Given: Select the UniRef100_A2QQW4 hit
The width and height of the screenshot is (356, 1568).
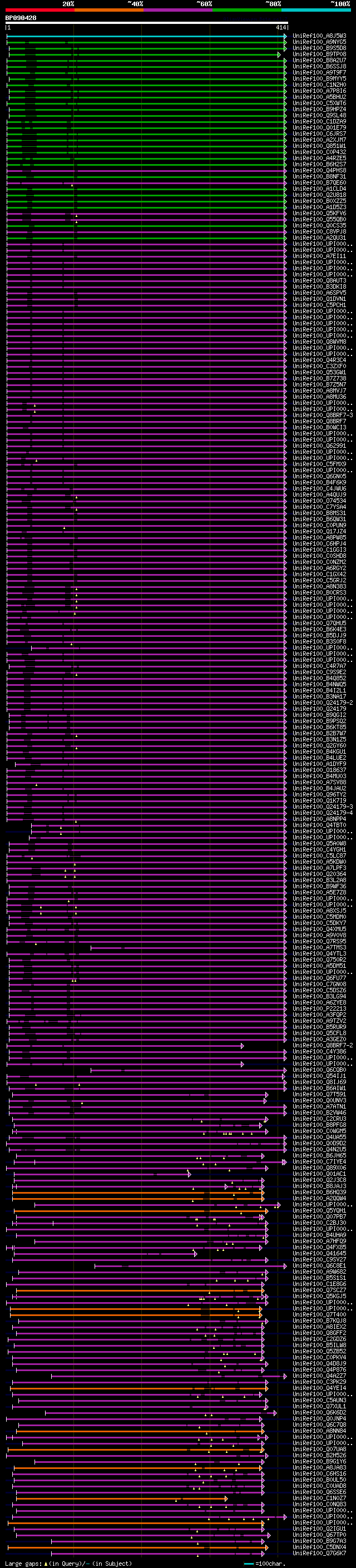Looking at the screenshot, I should click(319, 1198).
